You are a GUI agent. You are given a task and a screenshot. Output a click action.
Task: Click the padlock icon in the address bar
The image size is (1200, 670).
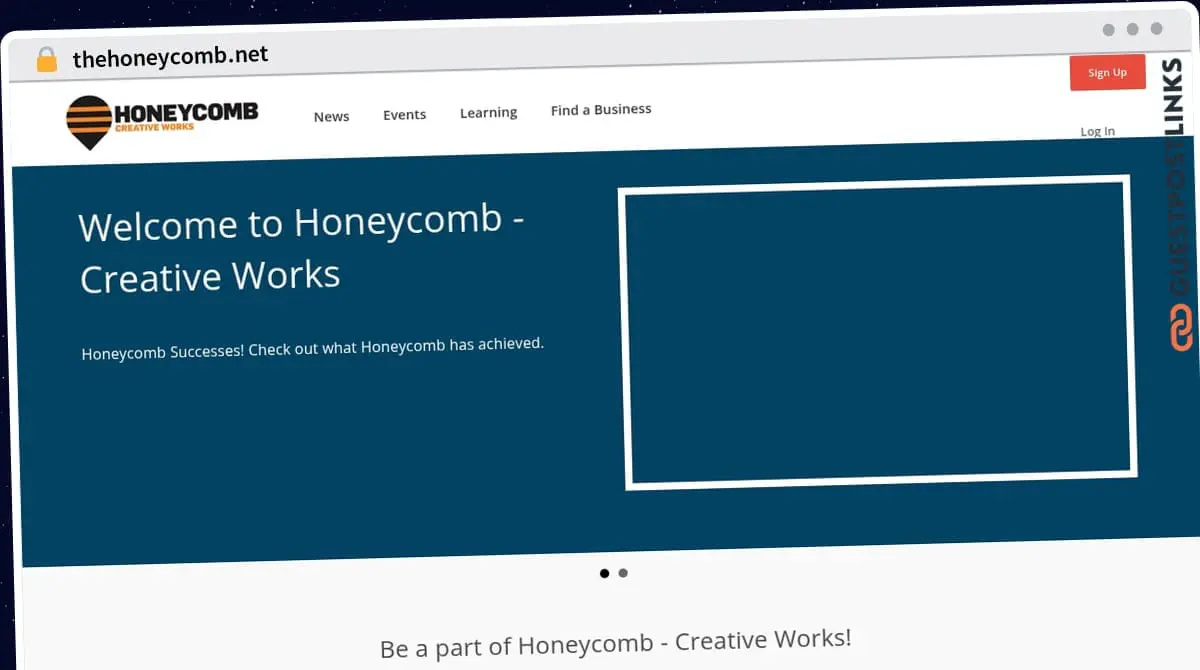[x=46, y=59]
